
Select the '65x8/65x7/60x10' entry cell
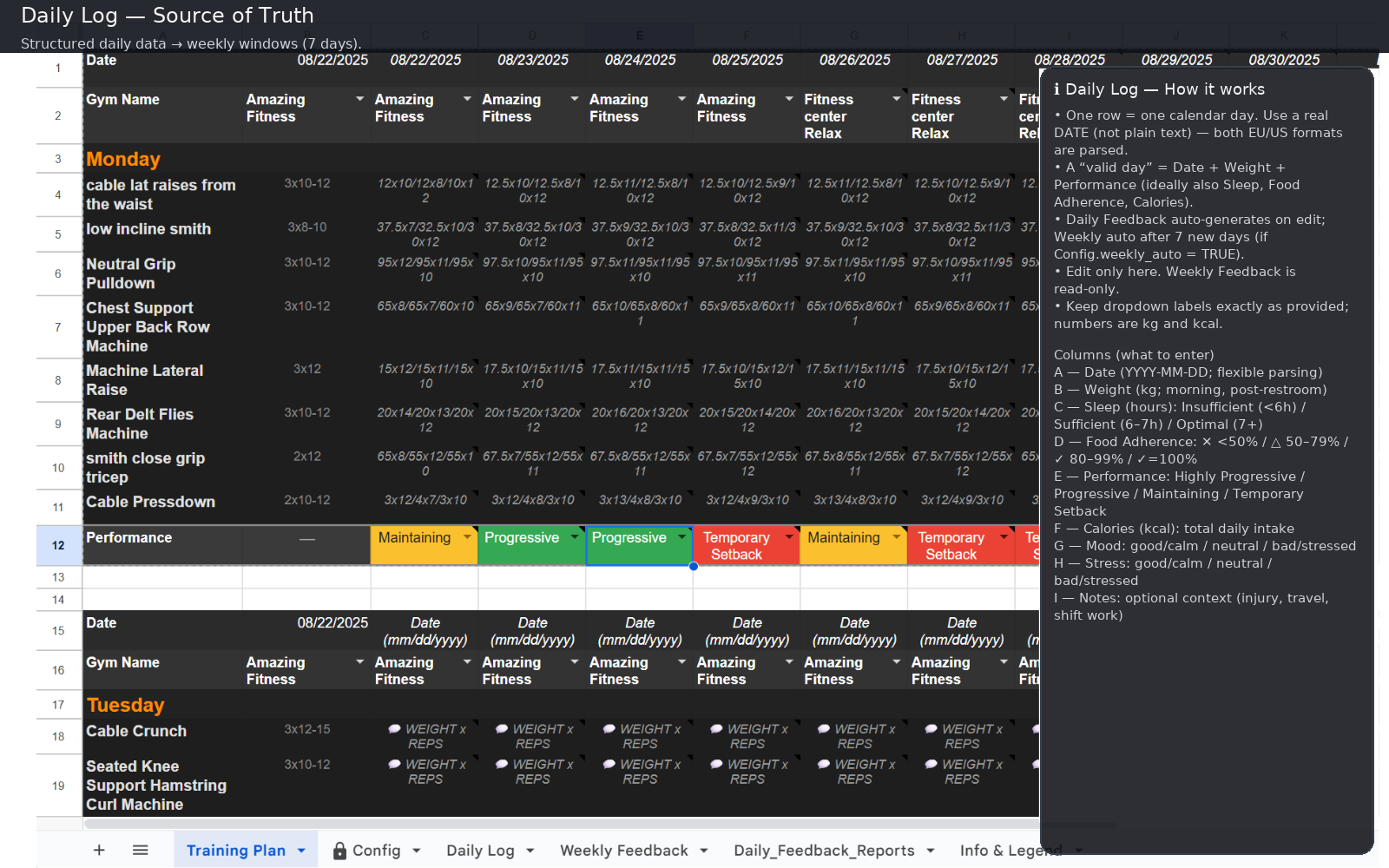[425, 327]
